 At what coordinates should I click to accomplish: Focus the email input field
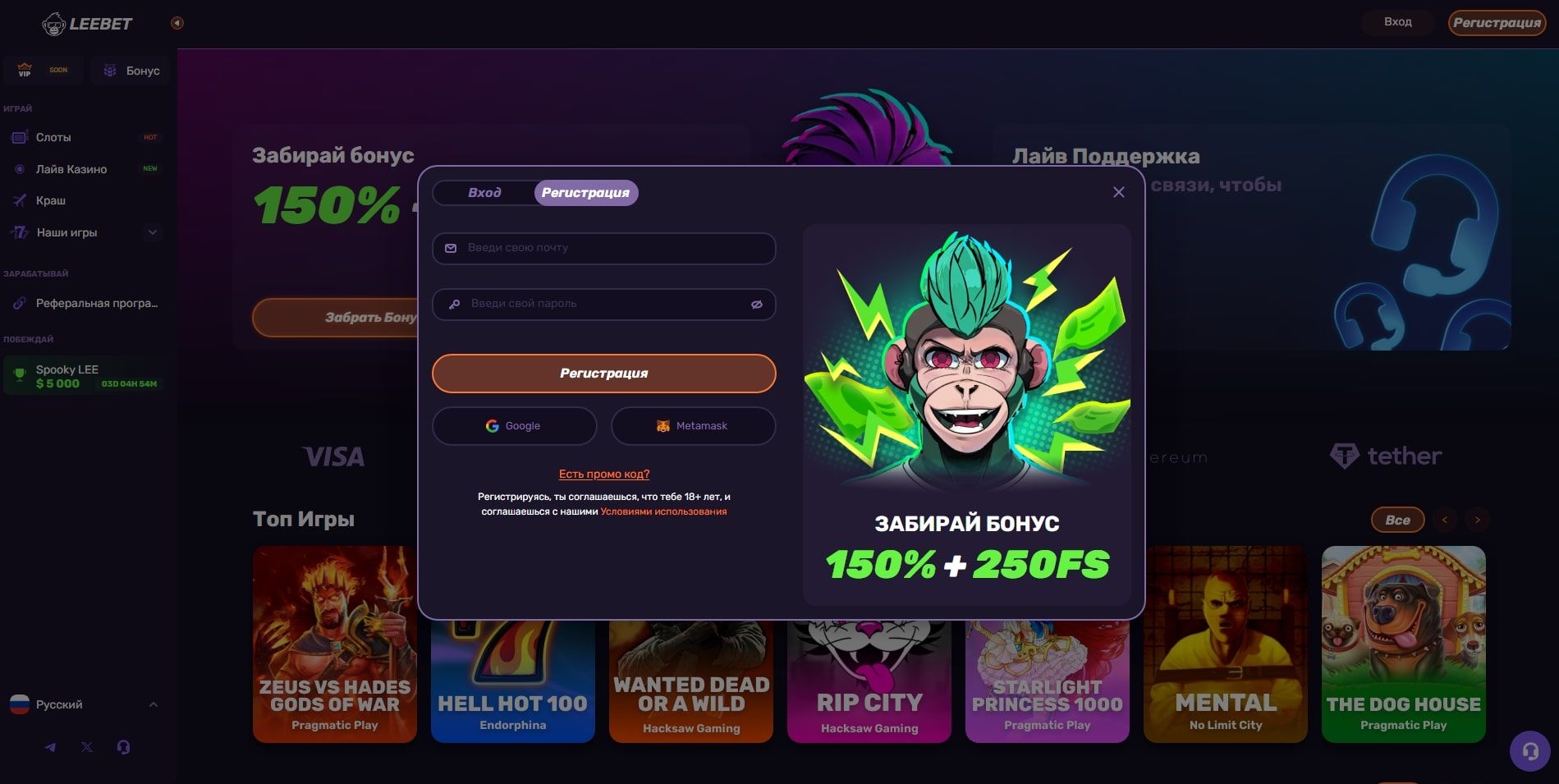point(604,248)
